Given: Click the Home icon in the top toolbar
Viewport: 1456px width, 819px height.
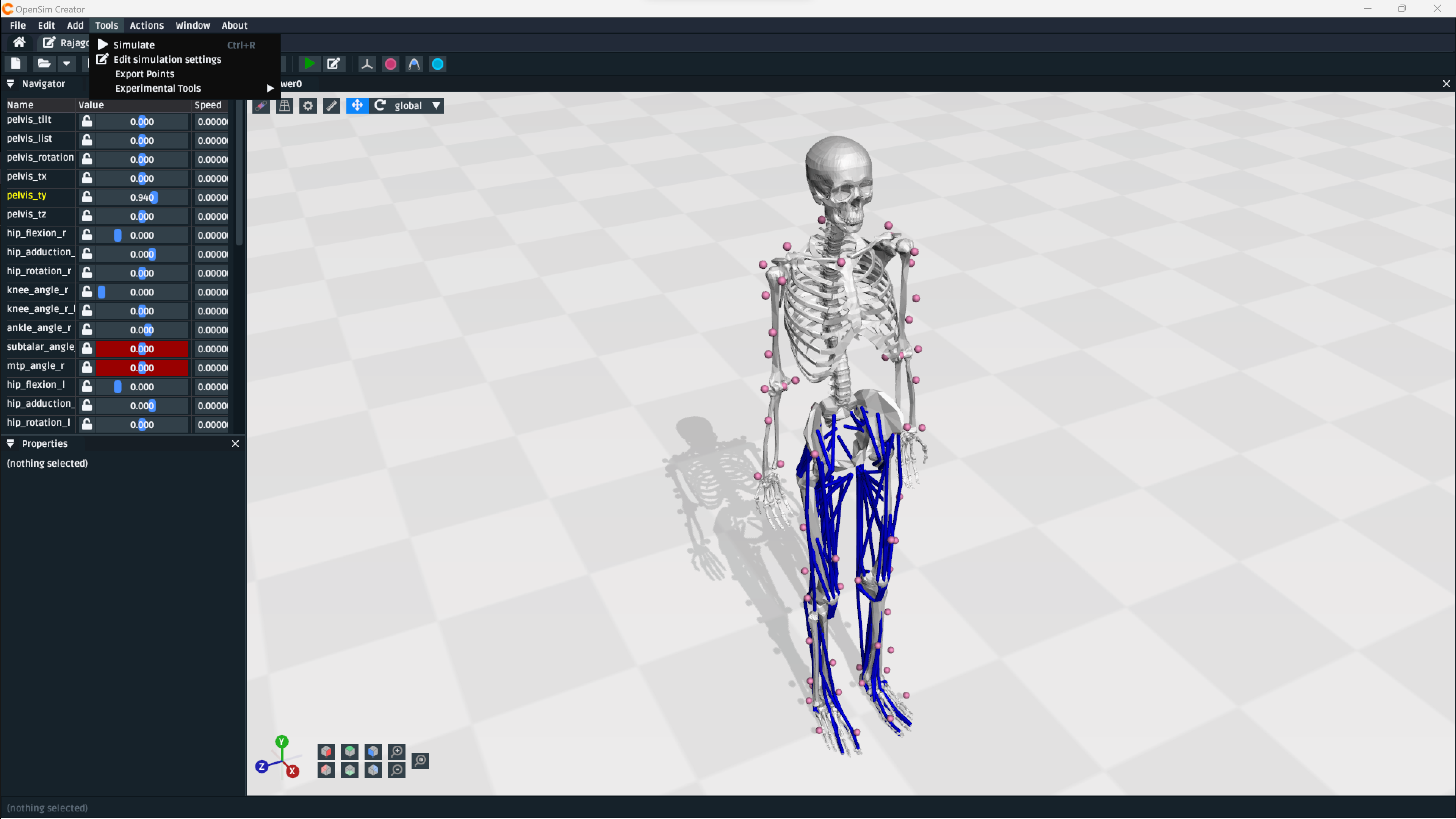Looking at the screenshot, I should click(x=19, y=42).
